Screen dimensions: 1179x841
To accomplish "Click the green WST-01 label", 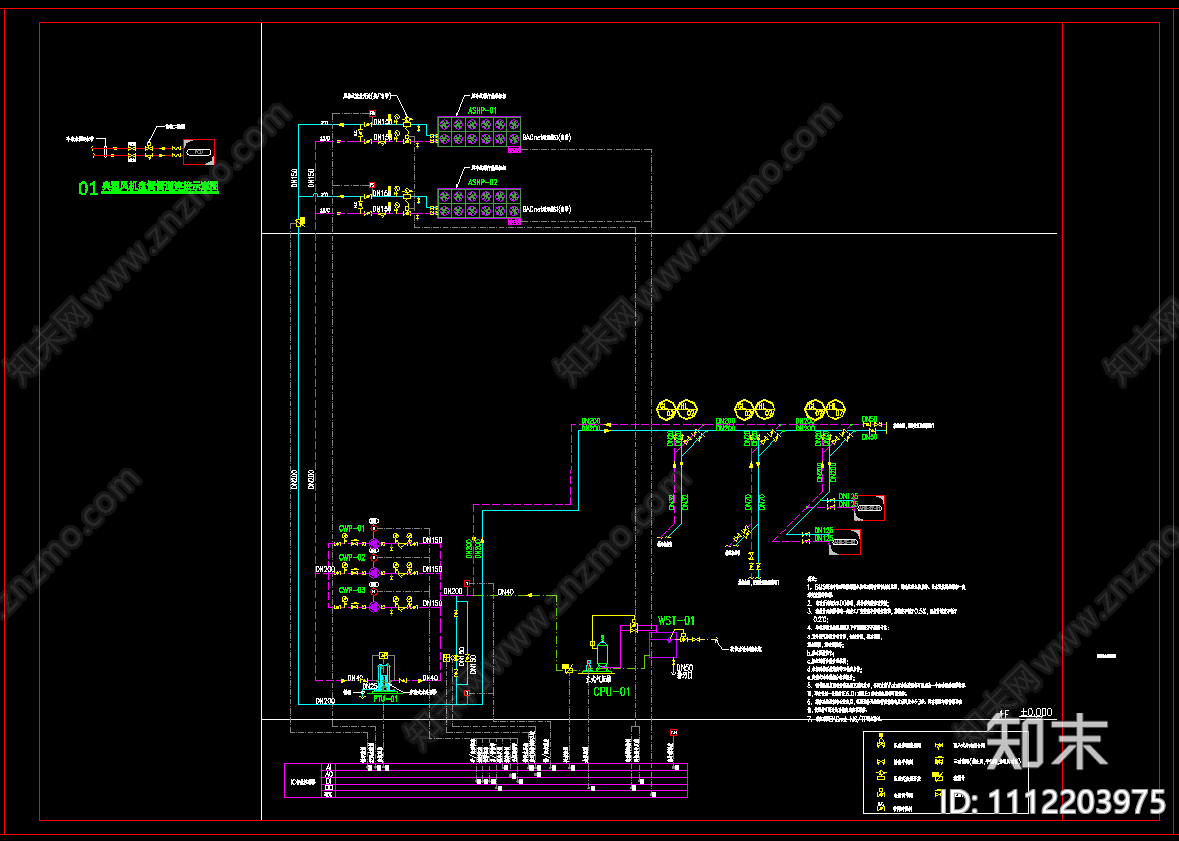I will [x=677, y=621].
